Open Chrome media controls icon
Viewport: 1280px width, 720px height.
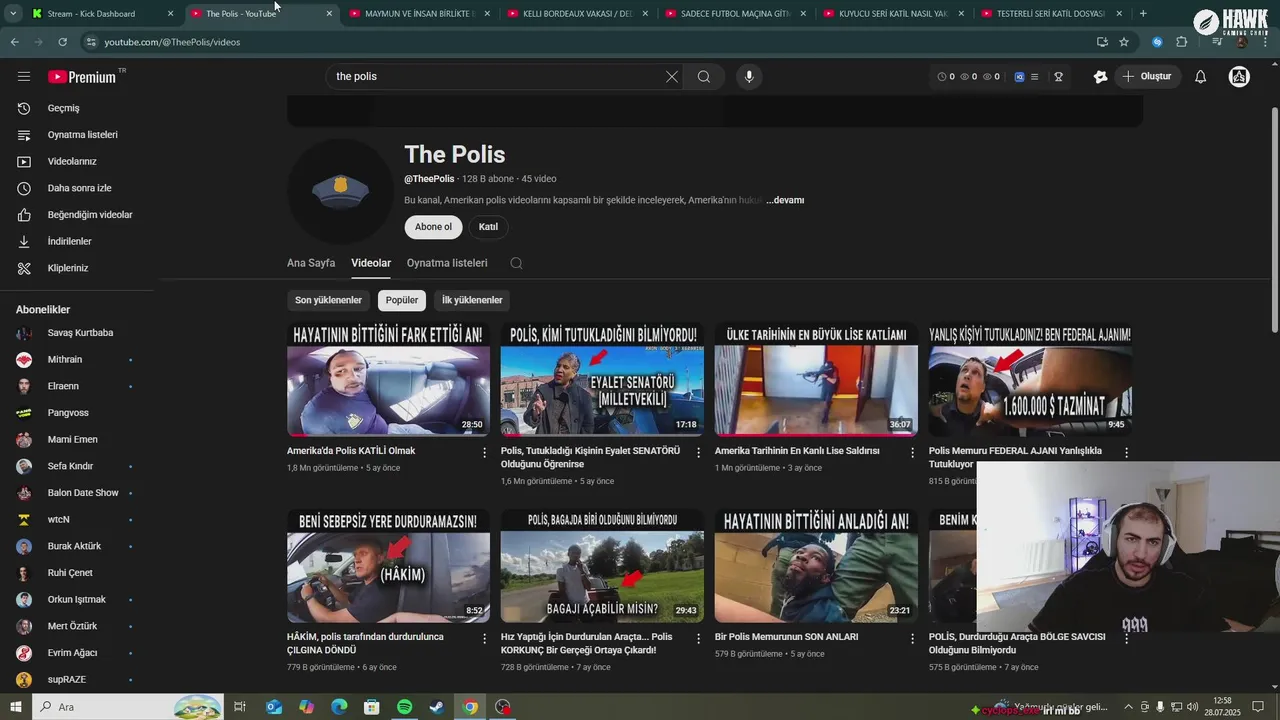pos(1217,42)
